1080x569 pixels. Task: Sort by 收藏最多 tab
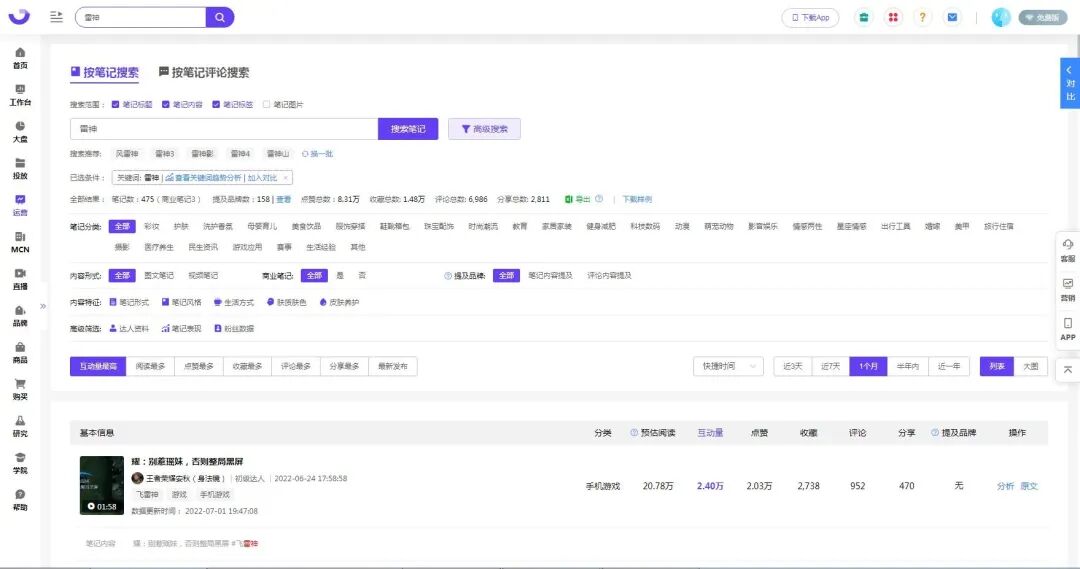coord(247,366)
